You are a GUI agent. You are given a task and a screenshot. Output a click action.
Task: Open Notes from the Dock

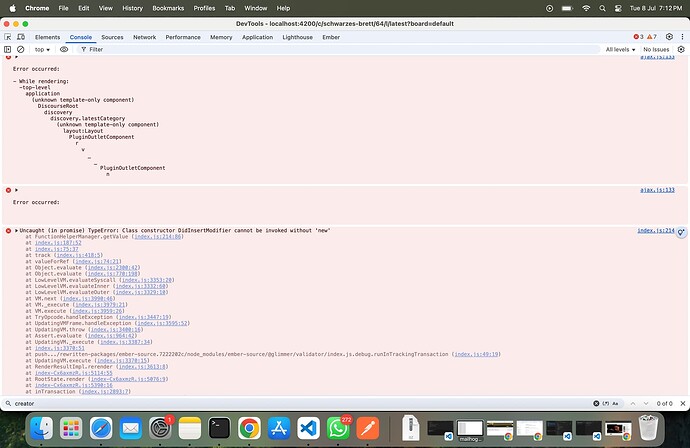pyautogui.click(x=190, y=428)
